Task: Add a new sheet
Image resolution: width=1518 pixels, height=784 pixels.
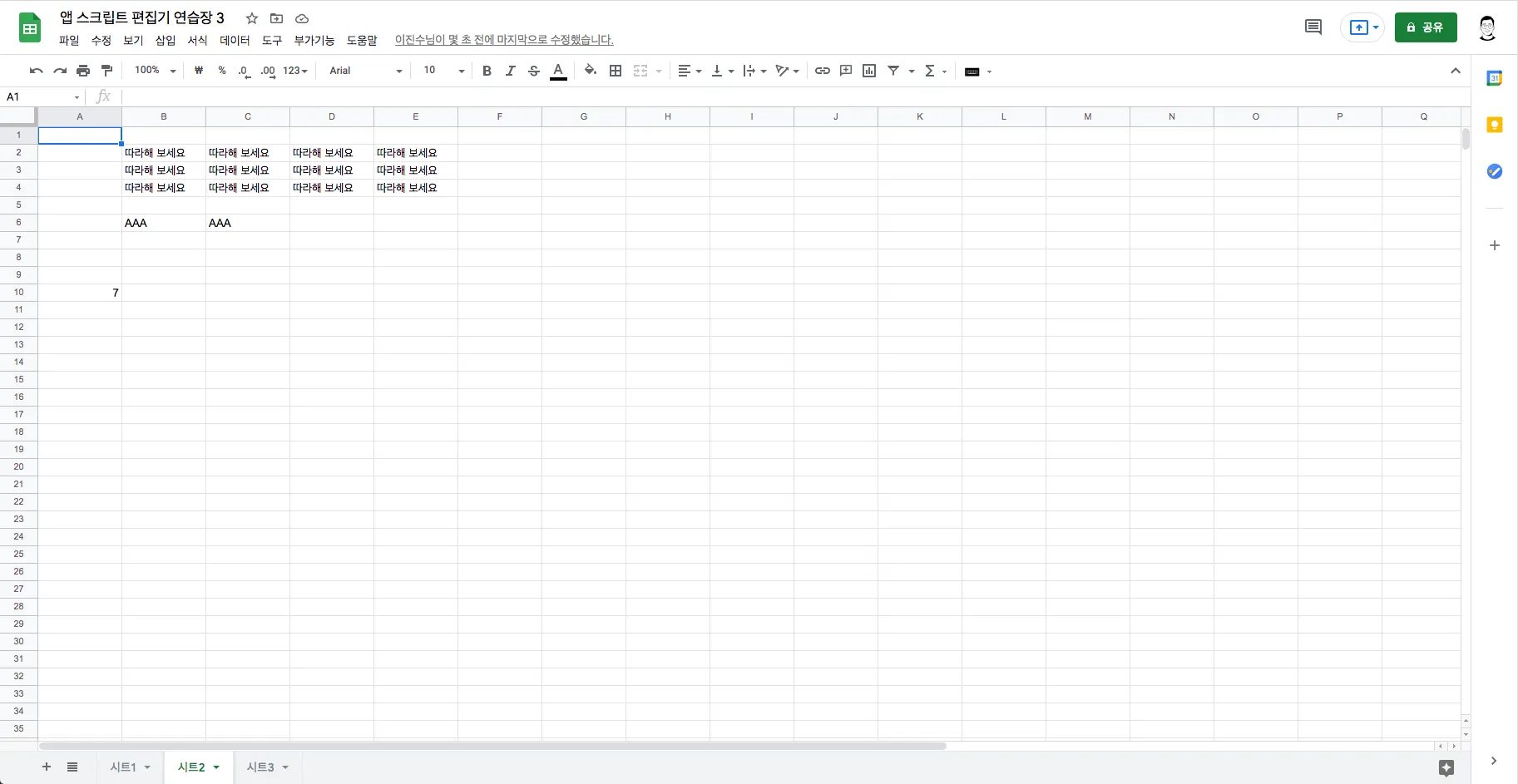Action: [47, 767]
